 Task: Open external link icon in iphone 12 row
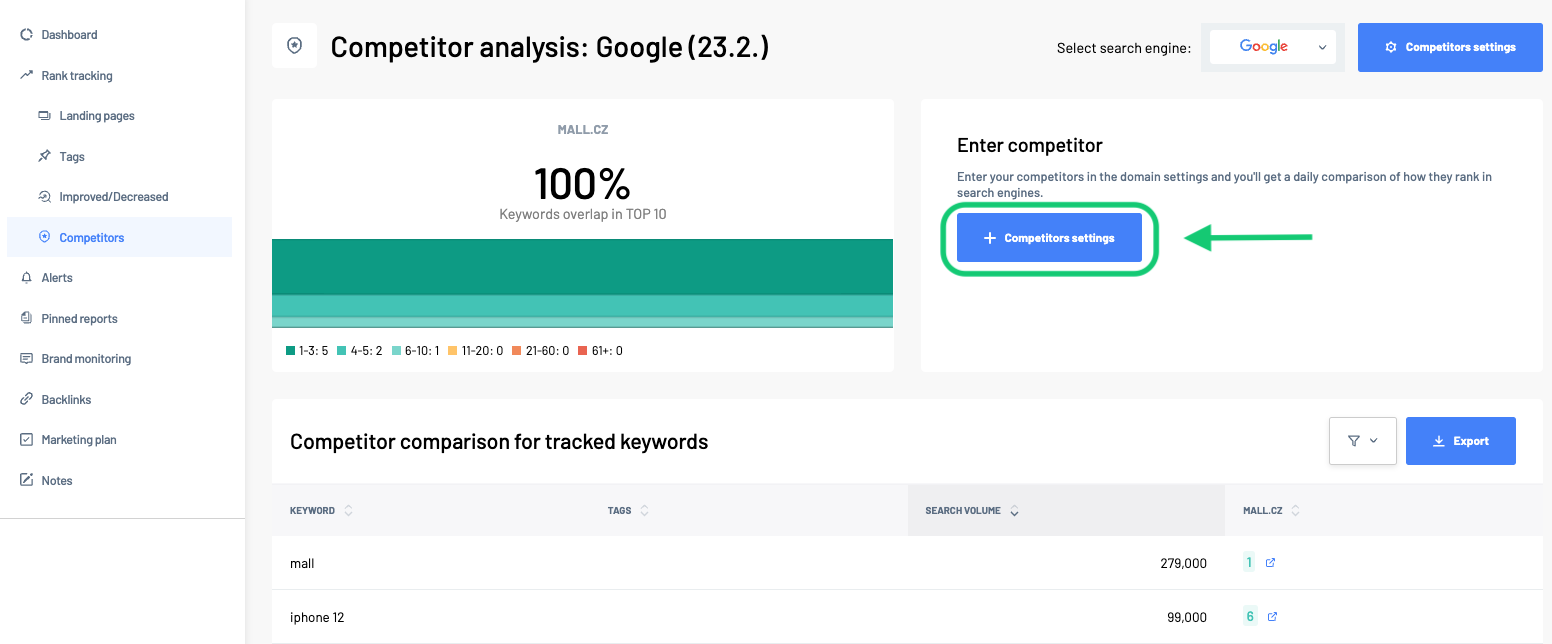point(1272,617)
